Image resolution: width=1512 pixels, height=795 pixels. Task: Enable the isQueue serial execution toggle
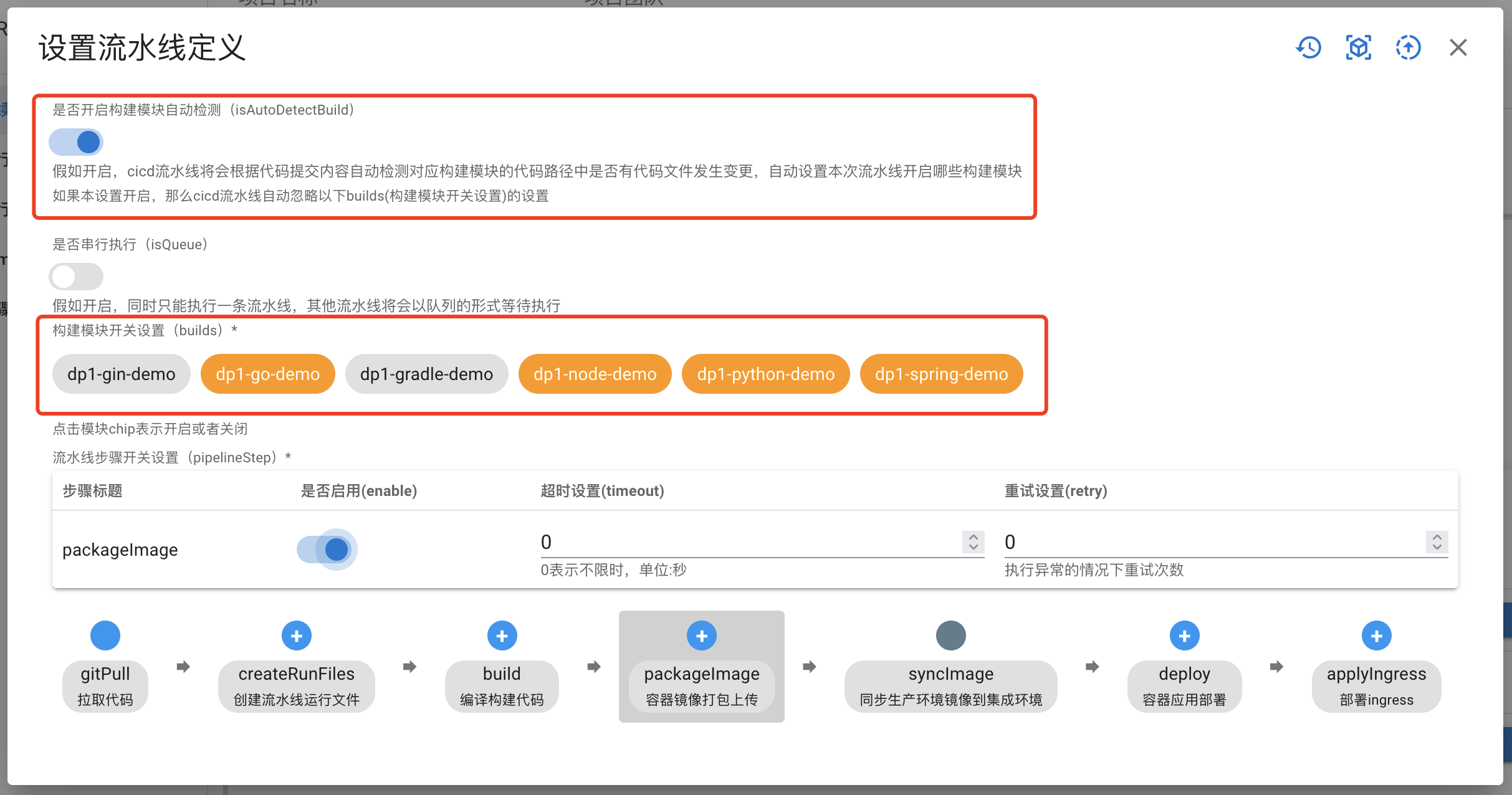76,276
